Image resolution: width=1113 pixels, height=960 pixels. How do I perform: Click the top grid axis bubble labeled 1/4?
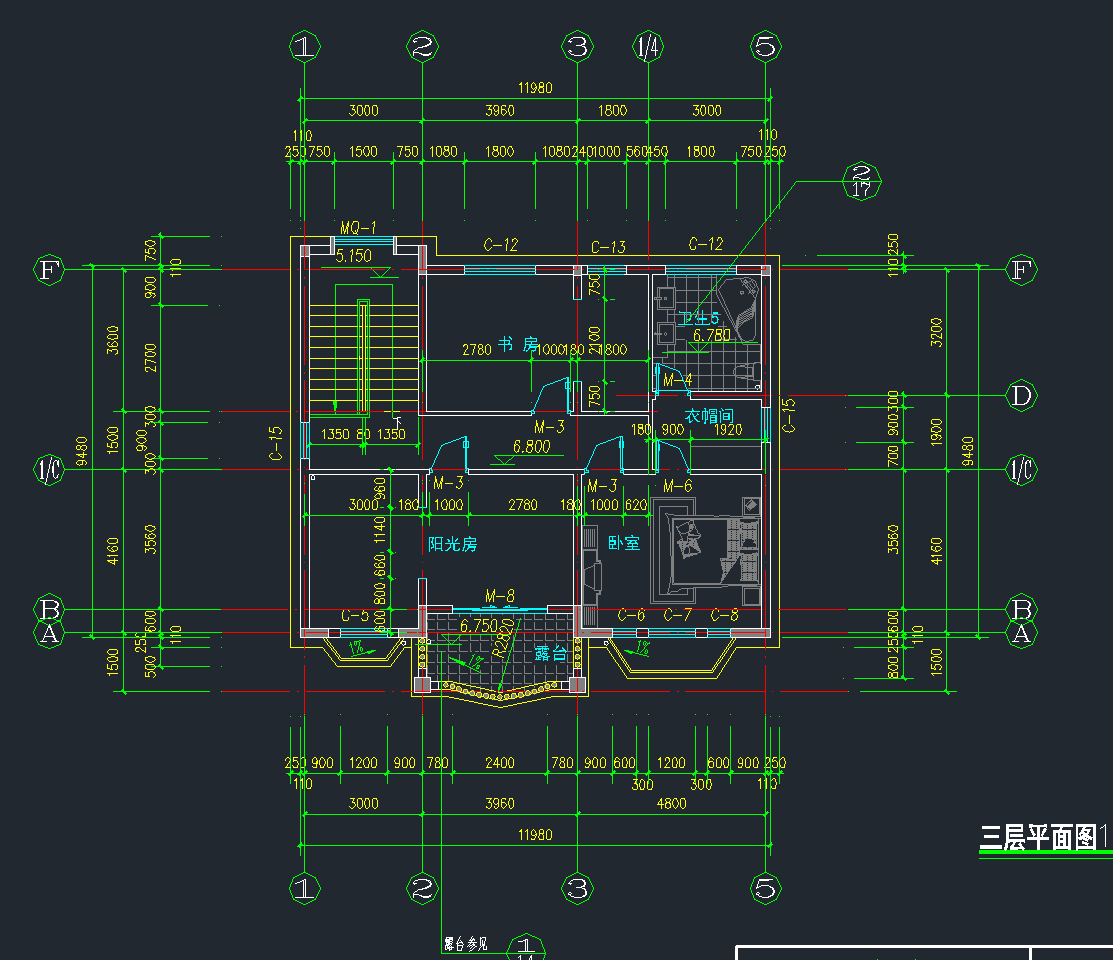click(648, 46)
